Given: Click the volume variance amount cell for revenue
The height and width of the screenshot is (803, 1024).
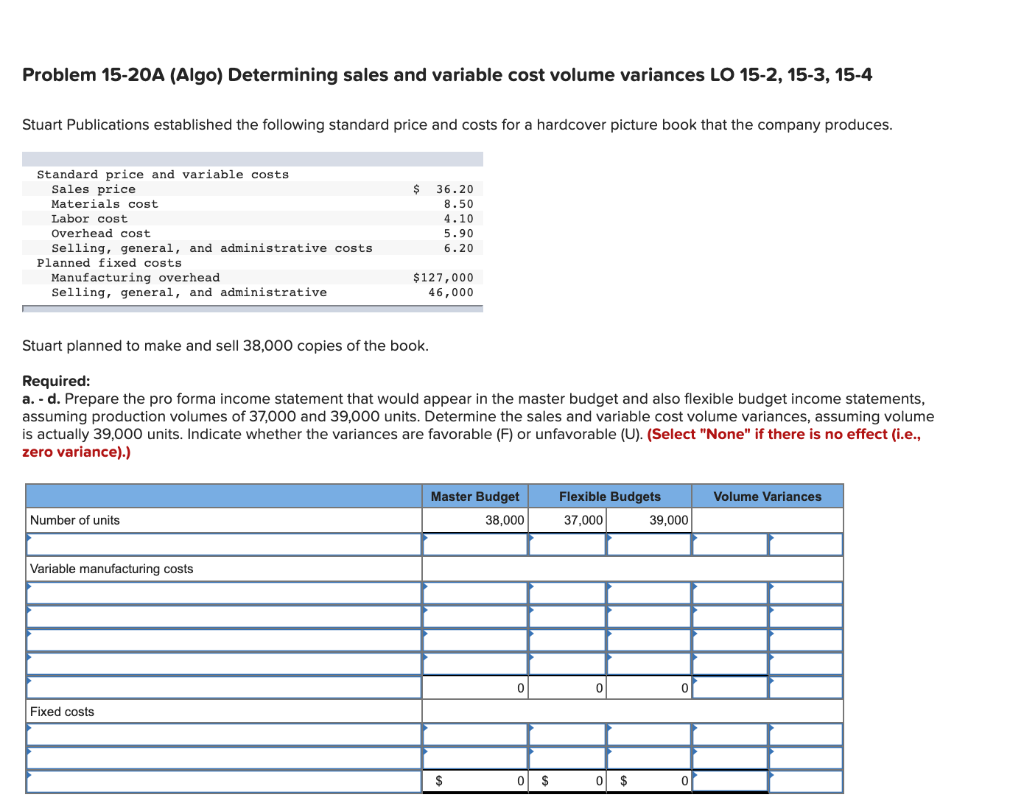Looking at the screenshot, I should [x=730, y=544].
